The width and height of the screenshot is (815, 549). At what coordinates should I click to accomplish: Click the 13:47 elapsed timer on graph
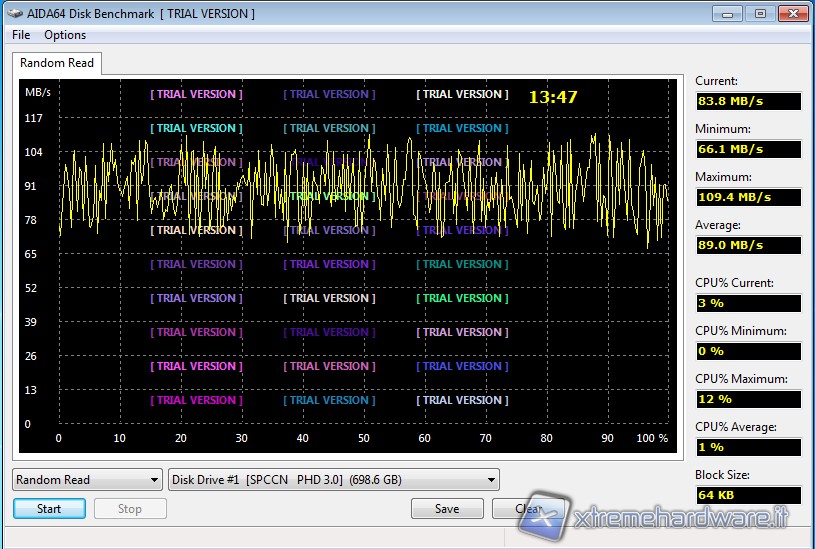pyautogui.click(x=553, y=97)
